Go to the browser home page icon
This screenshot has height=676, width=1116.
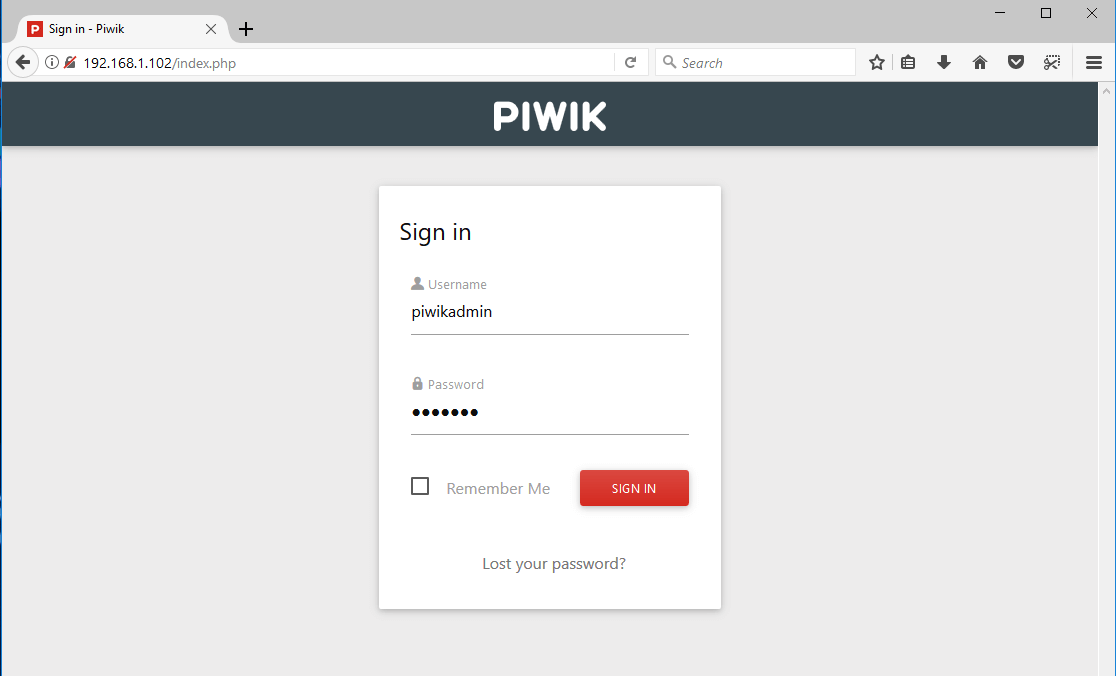click(980, 63)
